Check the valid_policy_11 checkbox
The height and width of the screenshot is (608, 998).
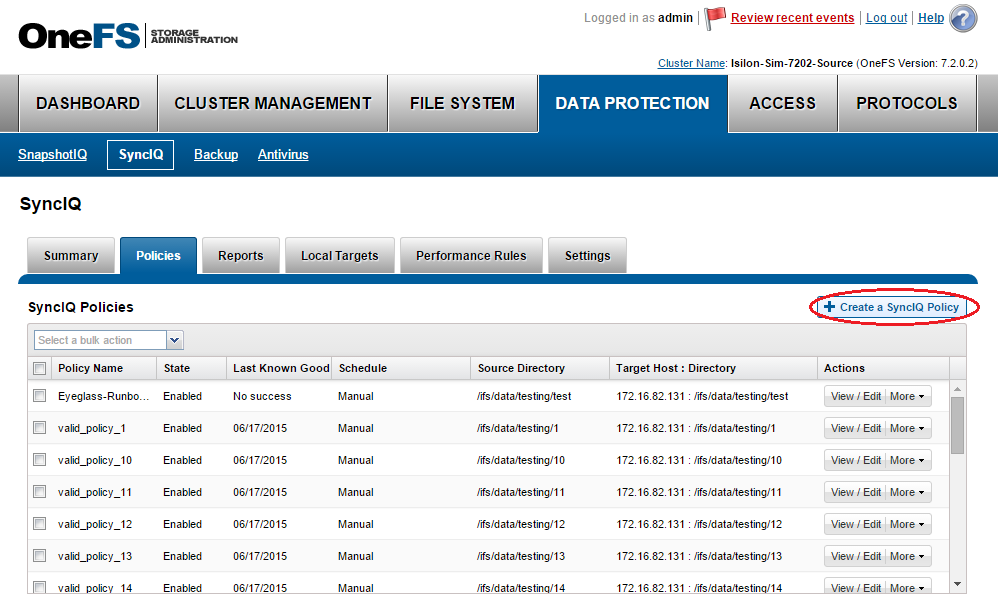click(x=40, y=491)
